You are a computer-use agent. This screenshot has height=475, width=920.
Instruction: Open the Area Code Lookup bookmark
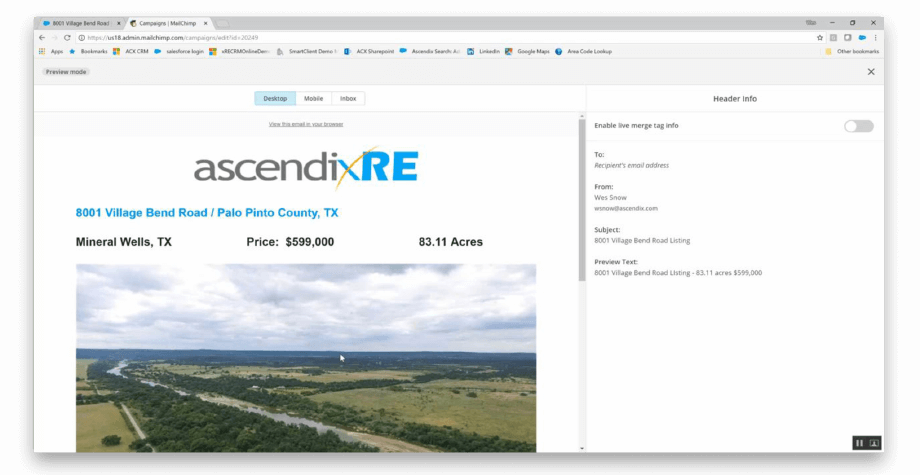[x=584, y=52]
